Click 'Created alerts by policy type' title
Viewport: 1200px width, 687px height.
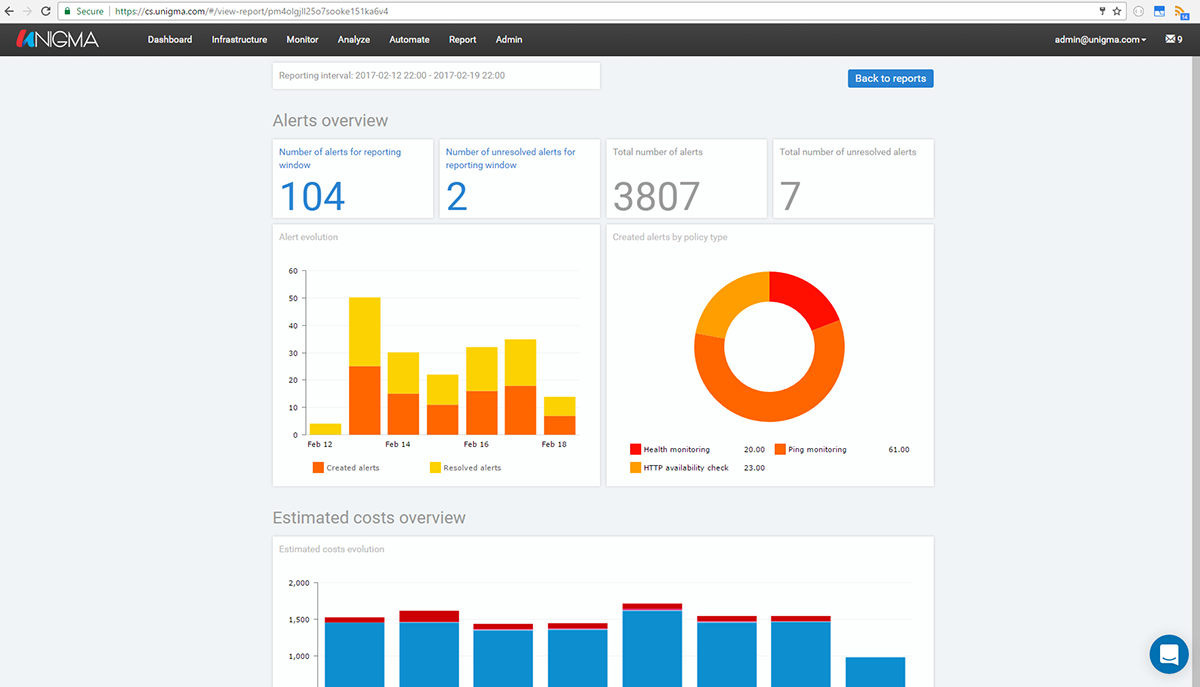(670, 237)
